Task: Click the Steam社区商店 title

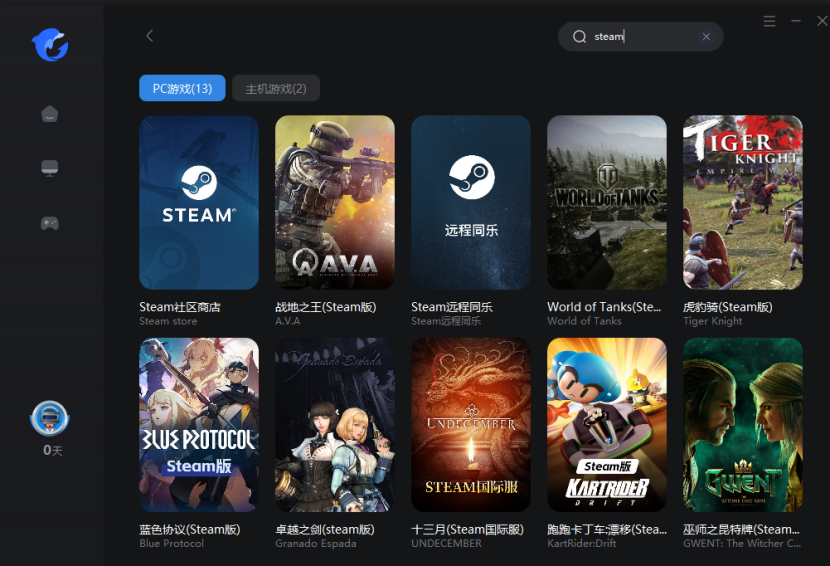Action: pyautogui.click(x=179, y=307)
